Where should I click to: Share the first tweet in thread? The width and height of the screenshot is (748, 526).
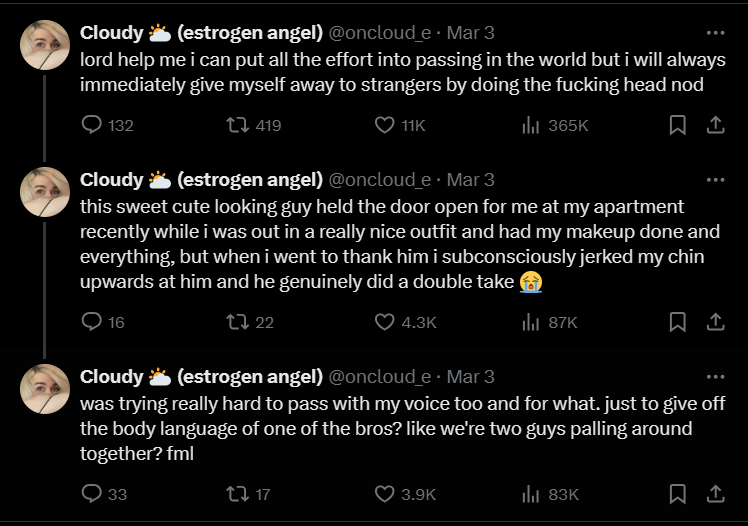[715, 125]
